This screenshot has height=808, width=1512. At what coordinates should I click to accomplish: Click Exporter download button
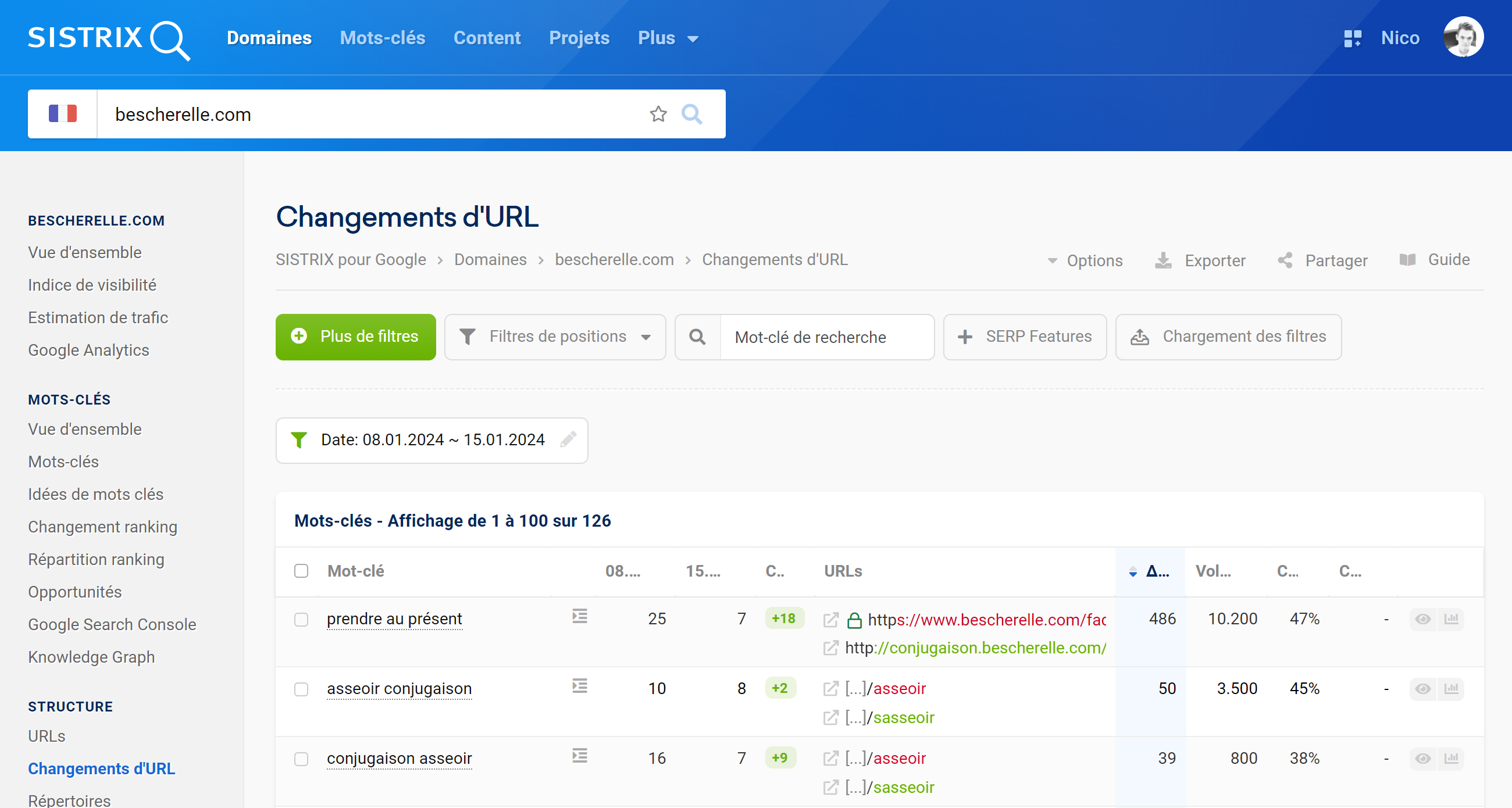pyautogui.click(x=1200, y=260)
